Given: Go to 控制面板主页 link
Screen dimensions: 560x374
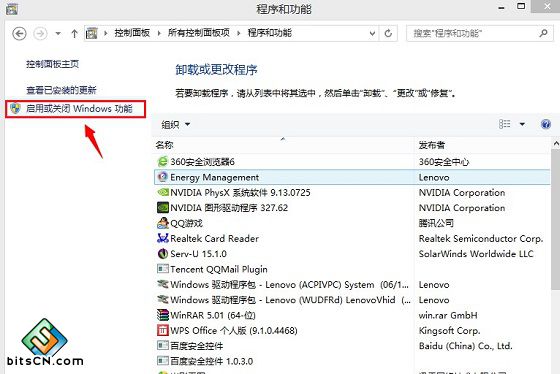Looking at the screenshot, I should (52, 64).
